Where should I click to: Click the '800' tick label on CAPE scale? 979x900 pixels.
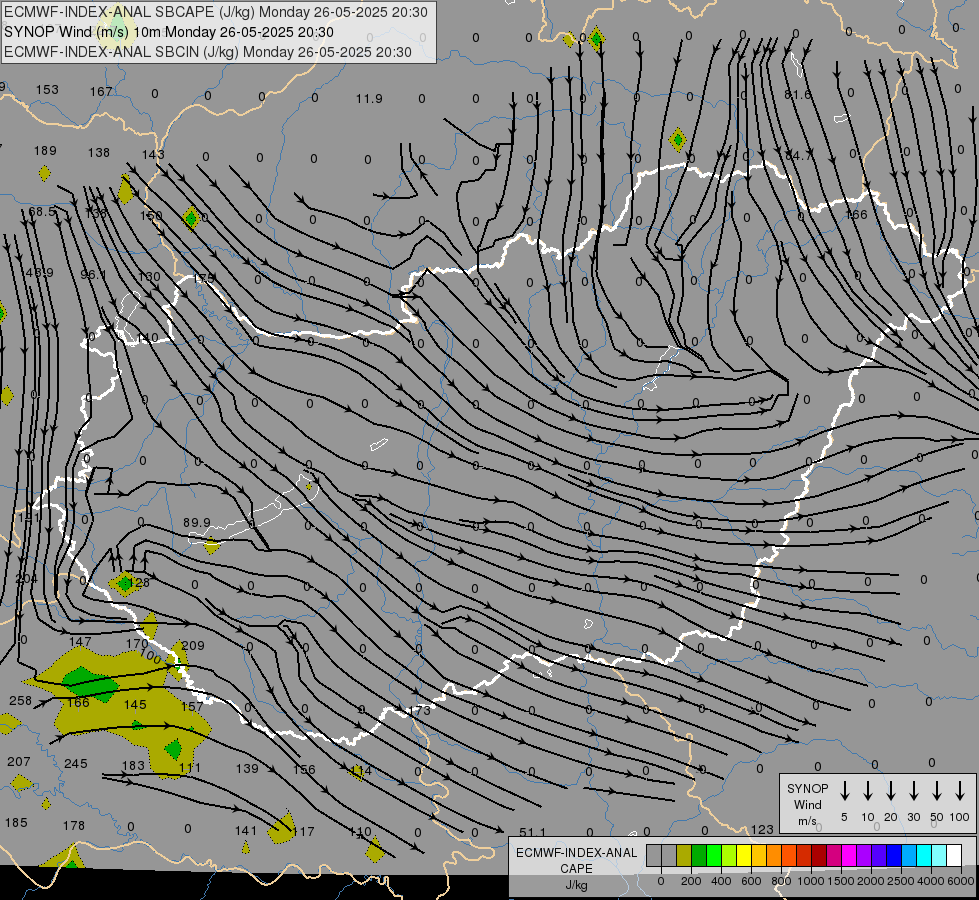pyautogui.click(x=781, y=881)
